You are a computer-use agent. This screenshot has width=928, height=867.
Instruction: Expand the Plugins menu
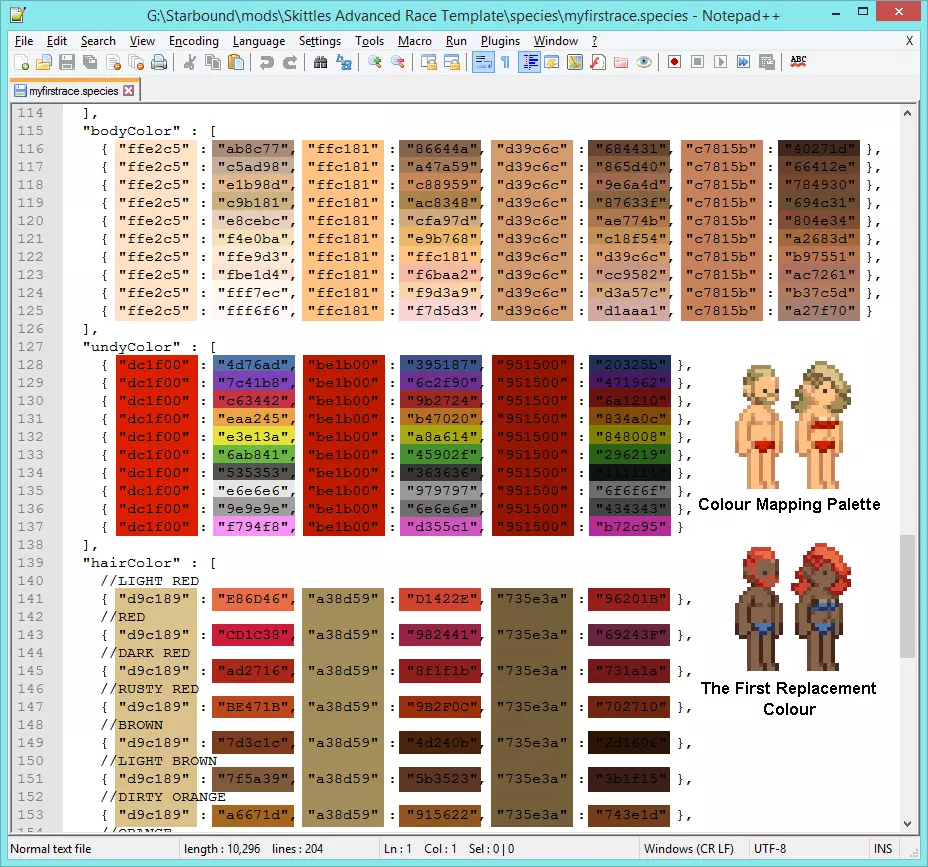(500, 41)
